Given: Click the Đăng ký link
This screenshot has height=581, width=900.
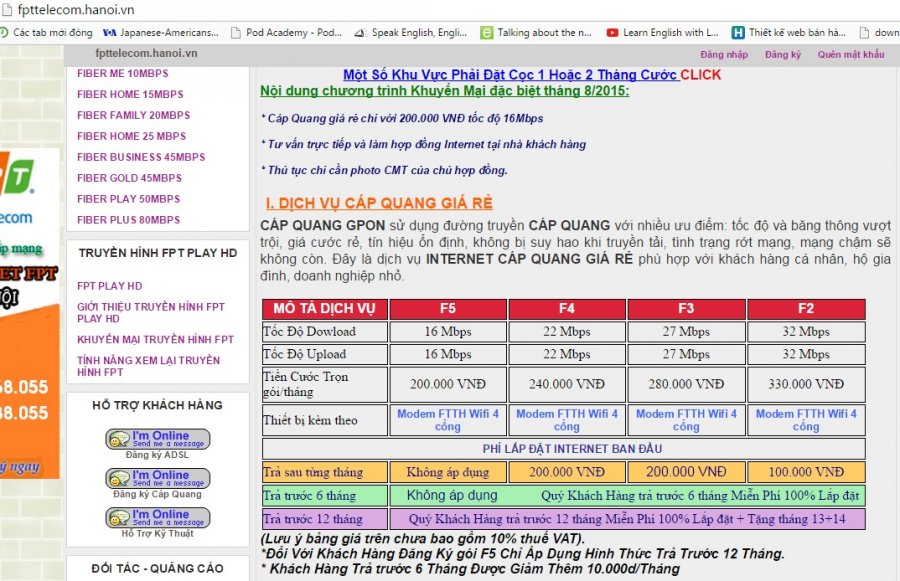Looking at the screenshot, I should coord(782,55).
